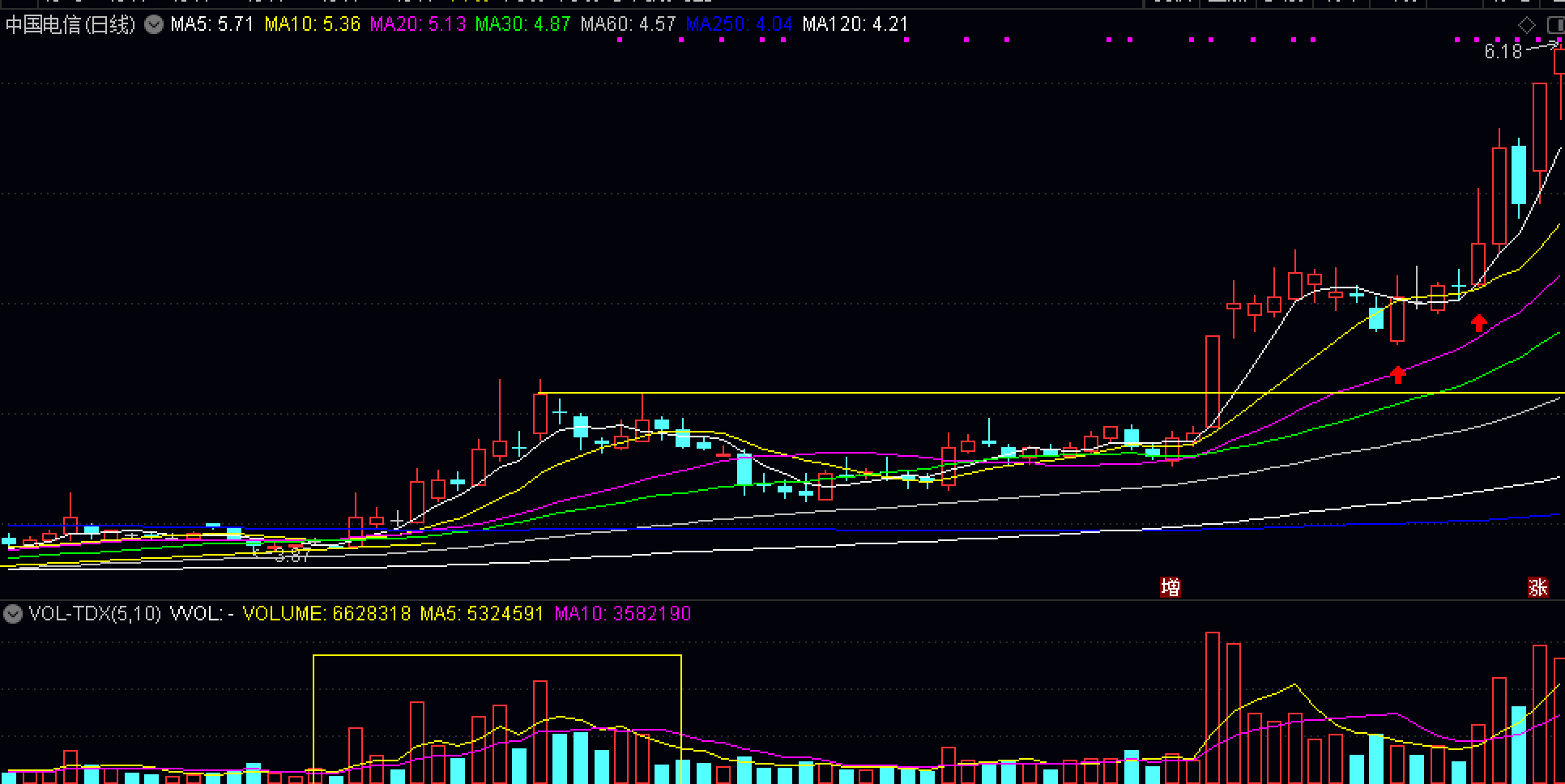Screen dimensions: 1565x784
Task: Click the diamond icon at the chart's top right
Action: (x=1526, y=25)
